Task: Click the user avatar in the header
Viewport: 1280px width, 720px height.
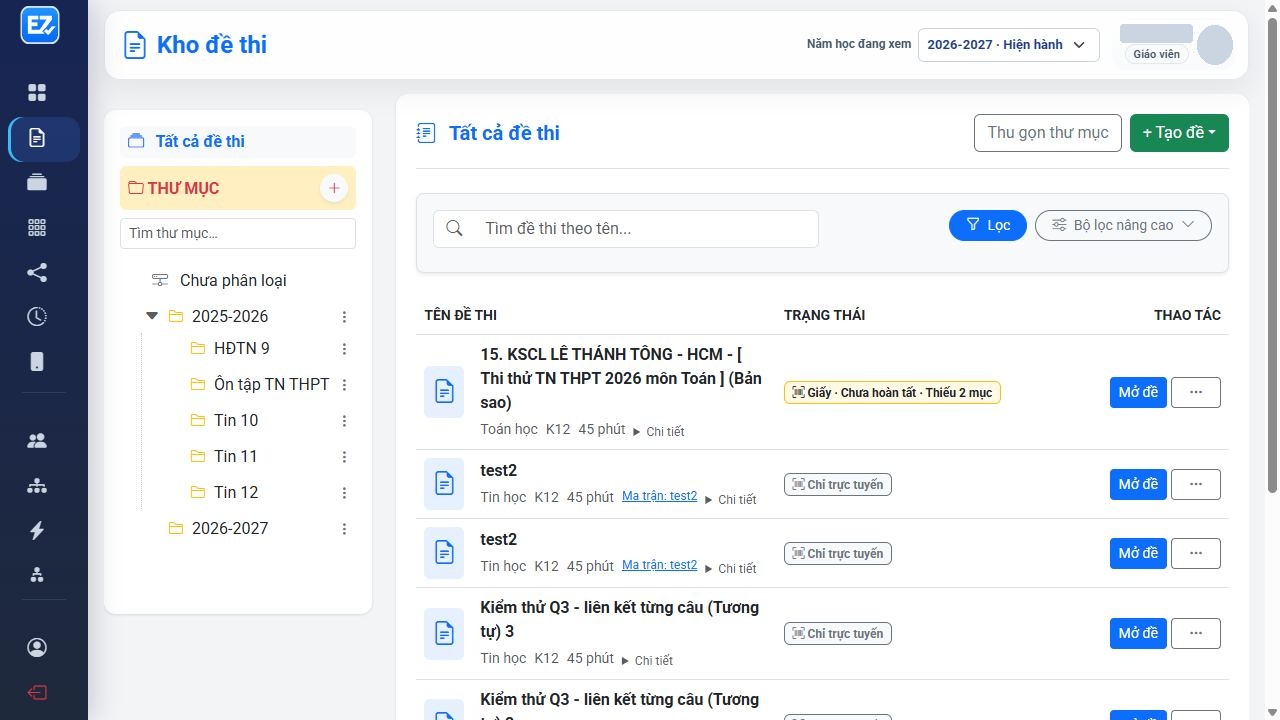Action: click(1215, 45)
